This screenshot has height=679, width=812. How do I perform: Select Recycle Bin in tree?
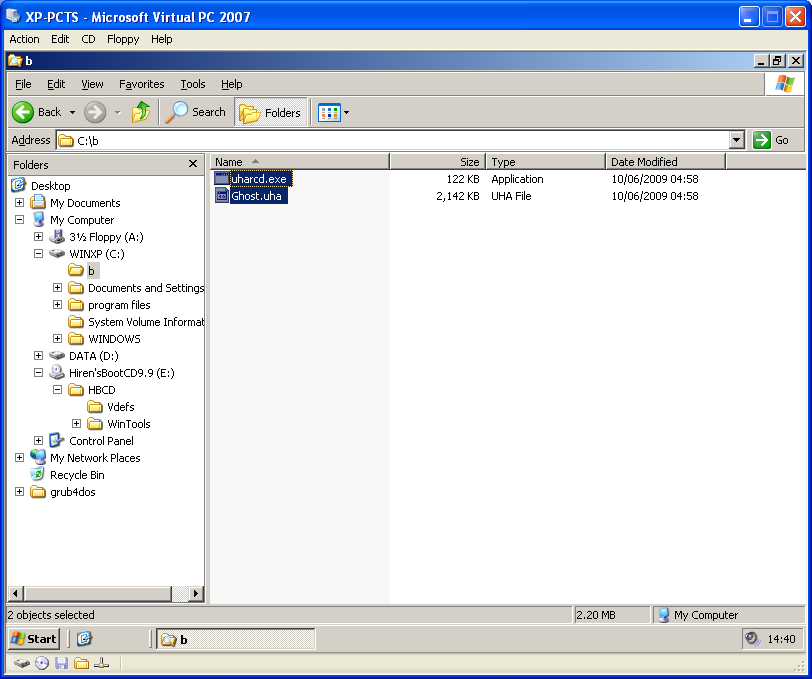(77, 474)
